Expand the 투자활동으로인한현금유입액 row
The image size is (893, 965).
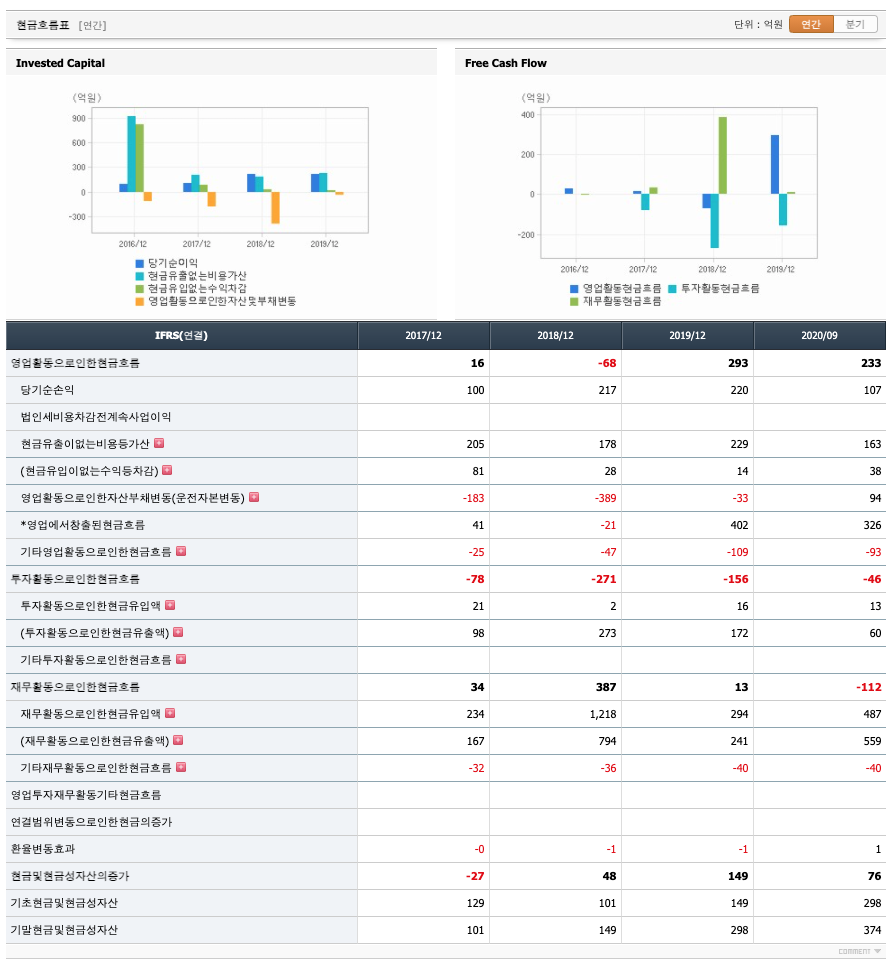pos(170,605)
